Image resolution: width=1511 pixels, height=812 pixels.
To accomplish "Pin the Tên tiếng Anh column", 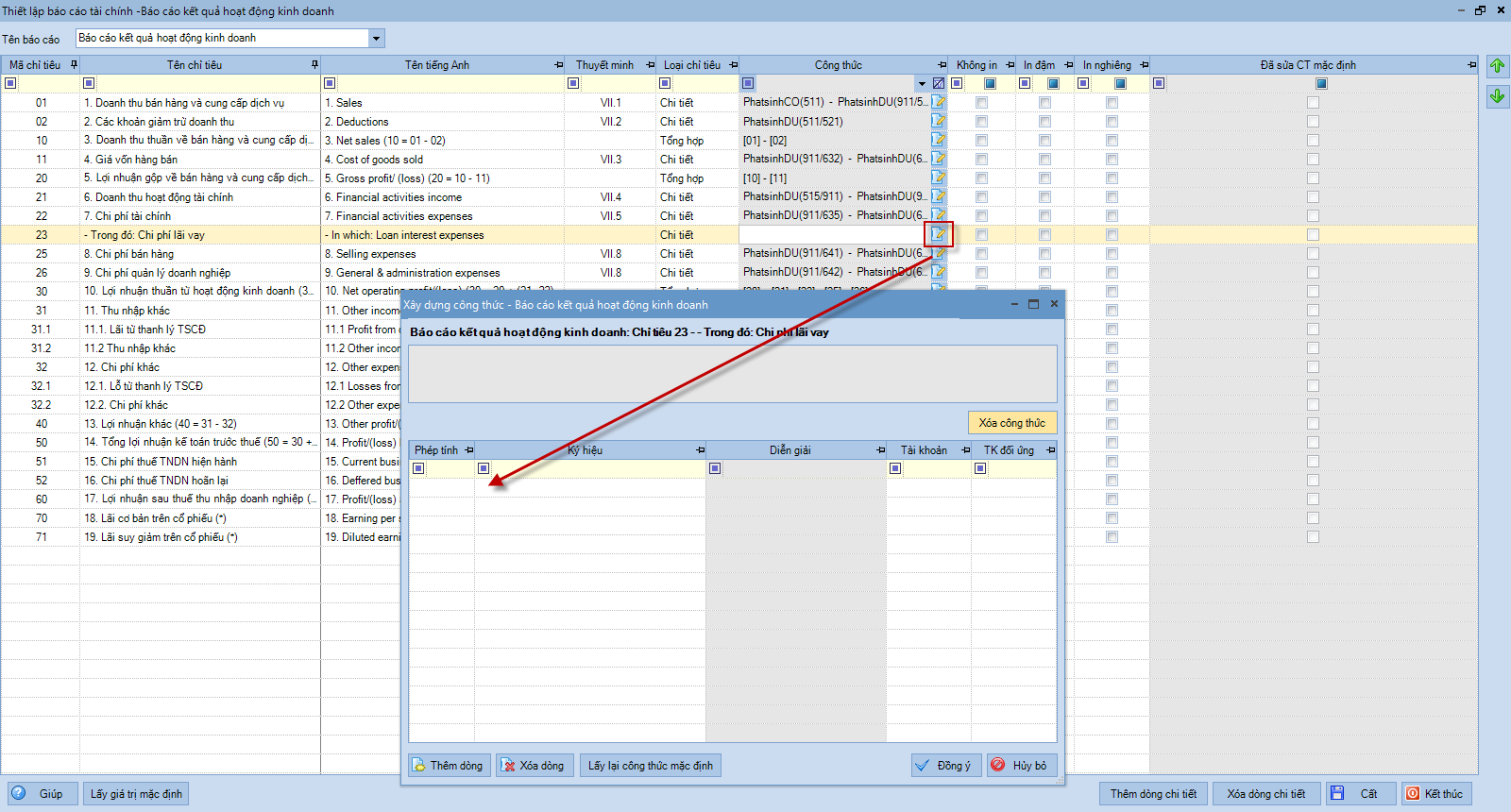I will (558, 65).
